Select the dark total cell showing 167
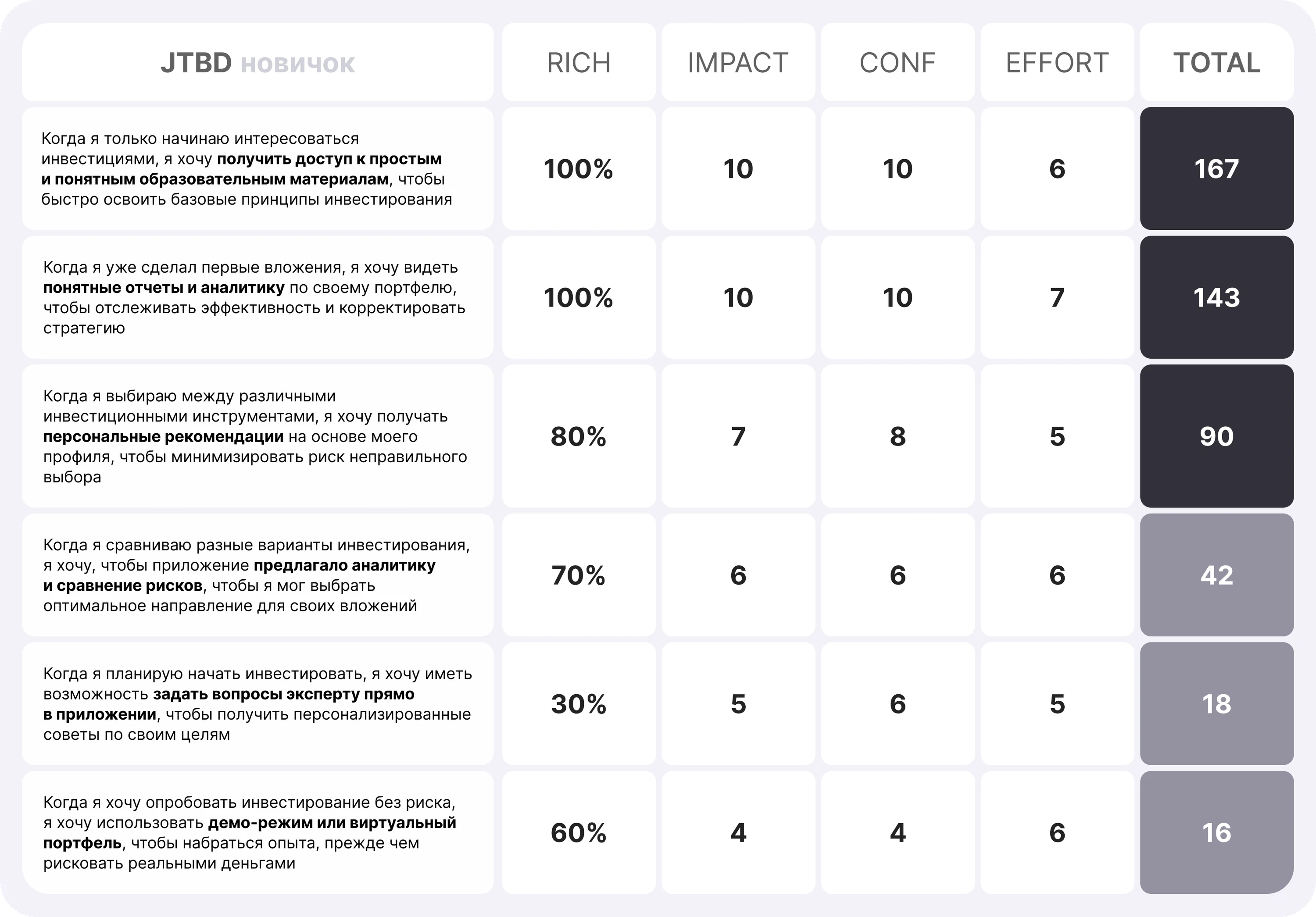This screenshot has width=1316, height=917. tap(1216, 168)
